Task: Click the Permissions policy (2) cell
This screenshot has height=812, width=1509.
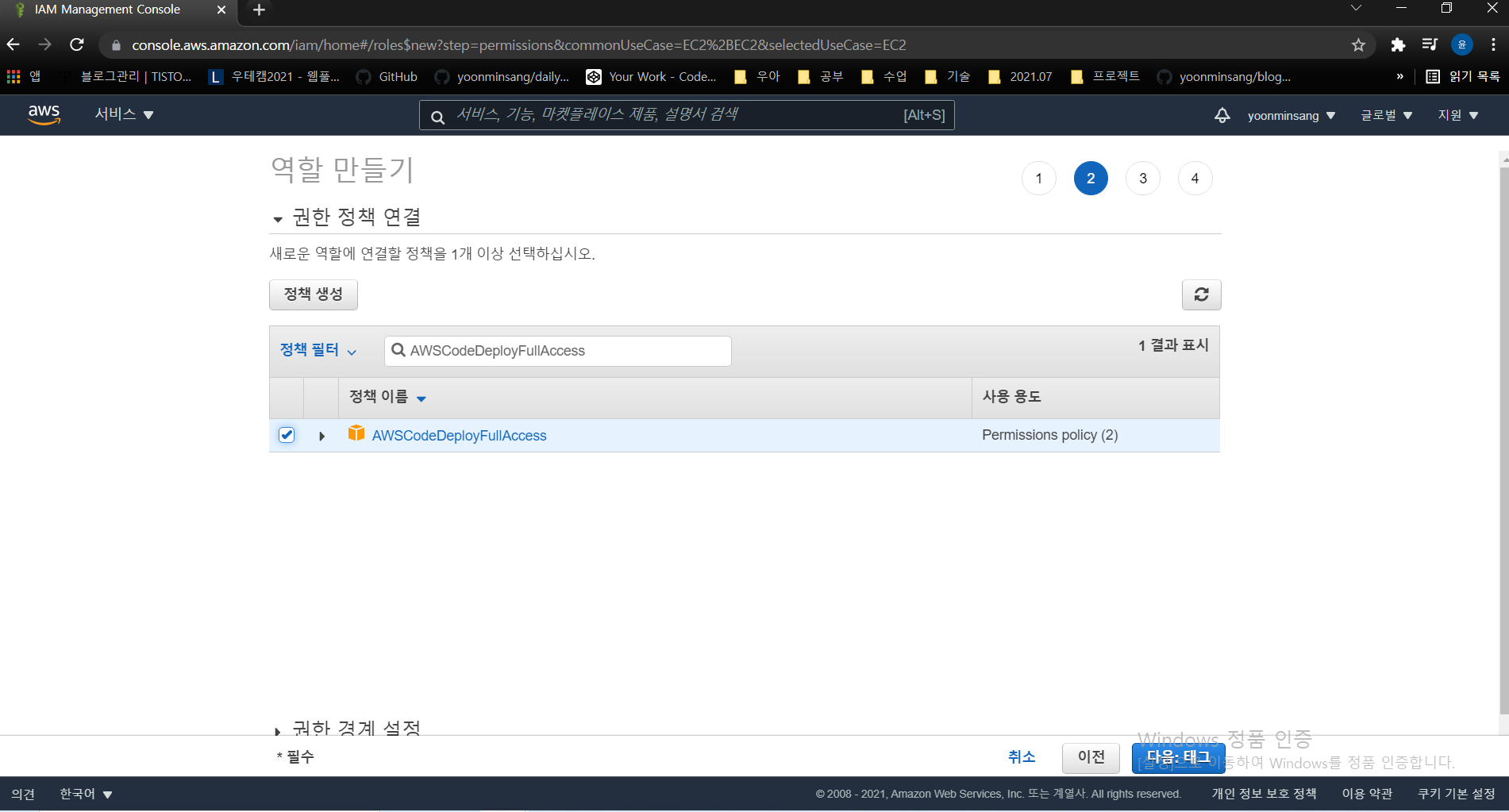Action: pyautogui.click(x=1049, y=435)
